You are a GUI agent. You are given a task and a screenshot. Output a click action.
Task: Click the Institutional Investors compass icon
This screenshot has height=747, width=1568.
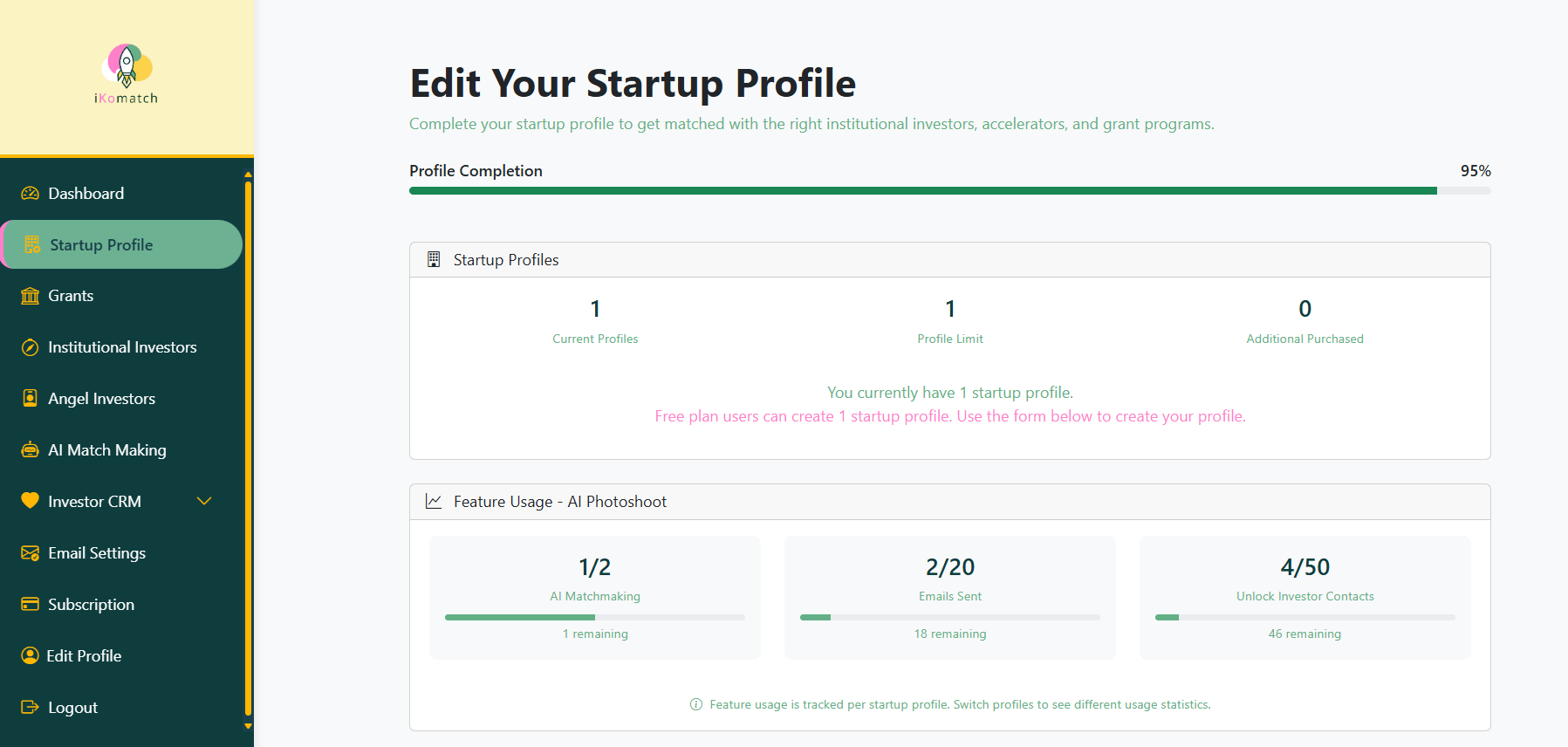coord(30,347)
